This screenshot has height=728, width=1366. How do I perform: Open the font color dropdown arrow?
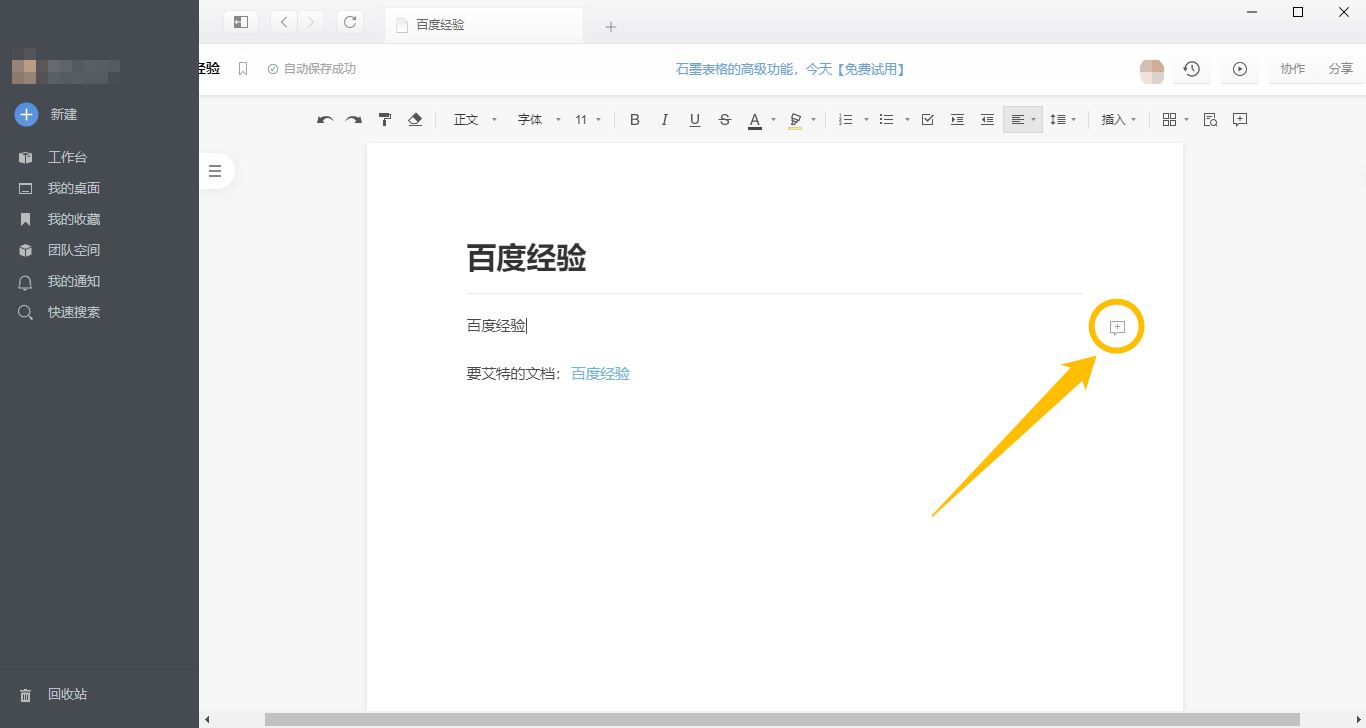point(773,120)
